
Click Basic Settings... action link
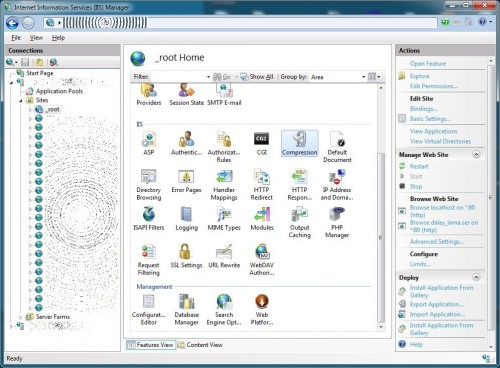pyautogui.click(x=430, y=119)
